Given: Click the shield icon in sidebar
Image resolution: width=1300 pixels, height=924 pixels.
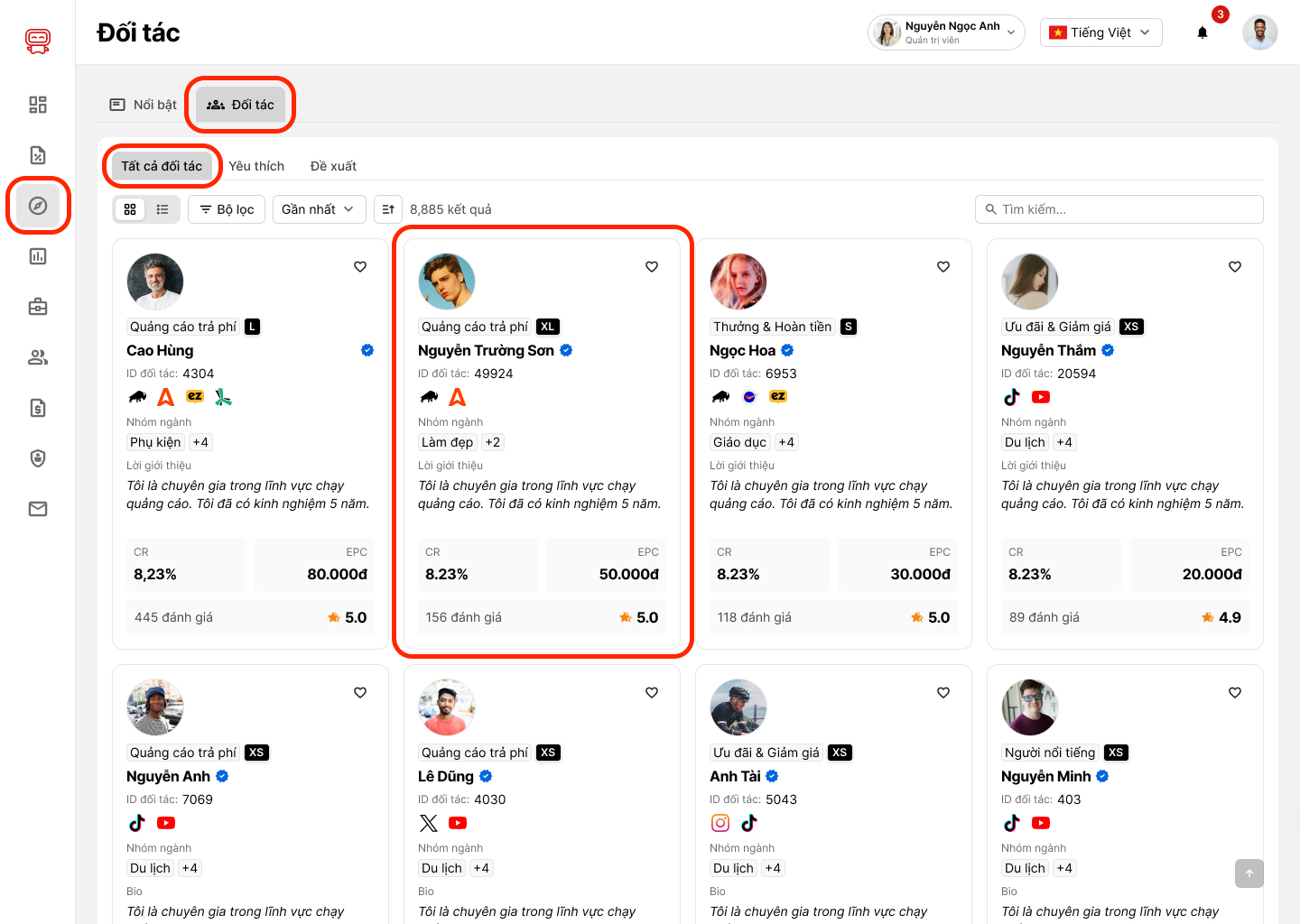Looking at the screenshot, I should coord(38,458).
